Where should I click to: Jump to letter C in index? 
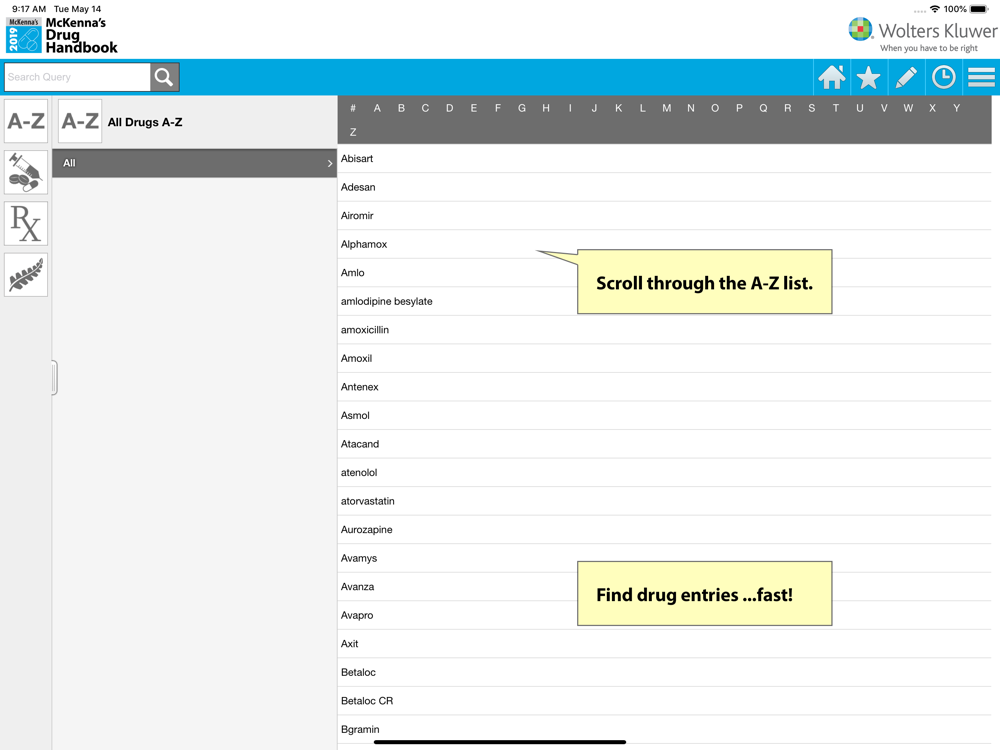click(x=425, y=108)
